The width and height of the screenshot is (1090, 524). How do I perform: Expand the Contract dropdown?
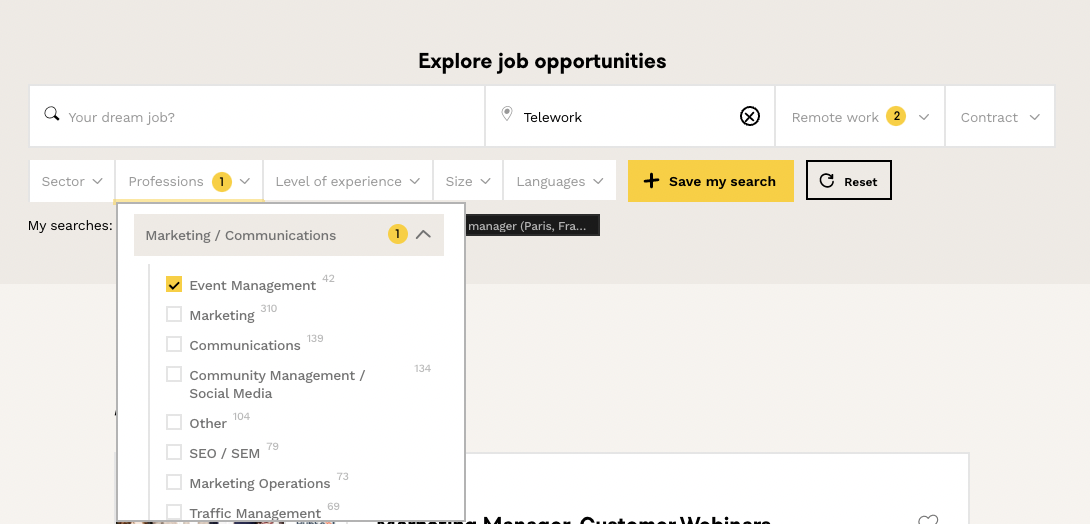click(1000, 117)
